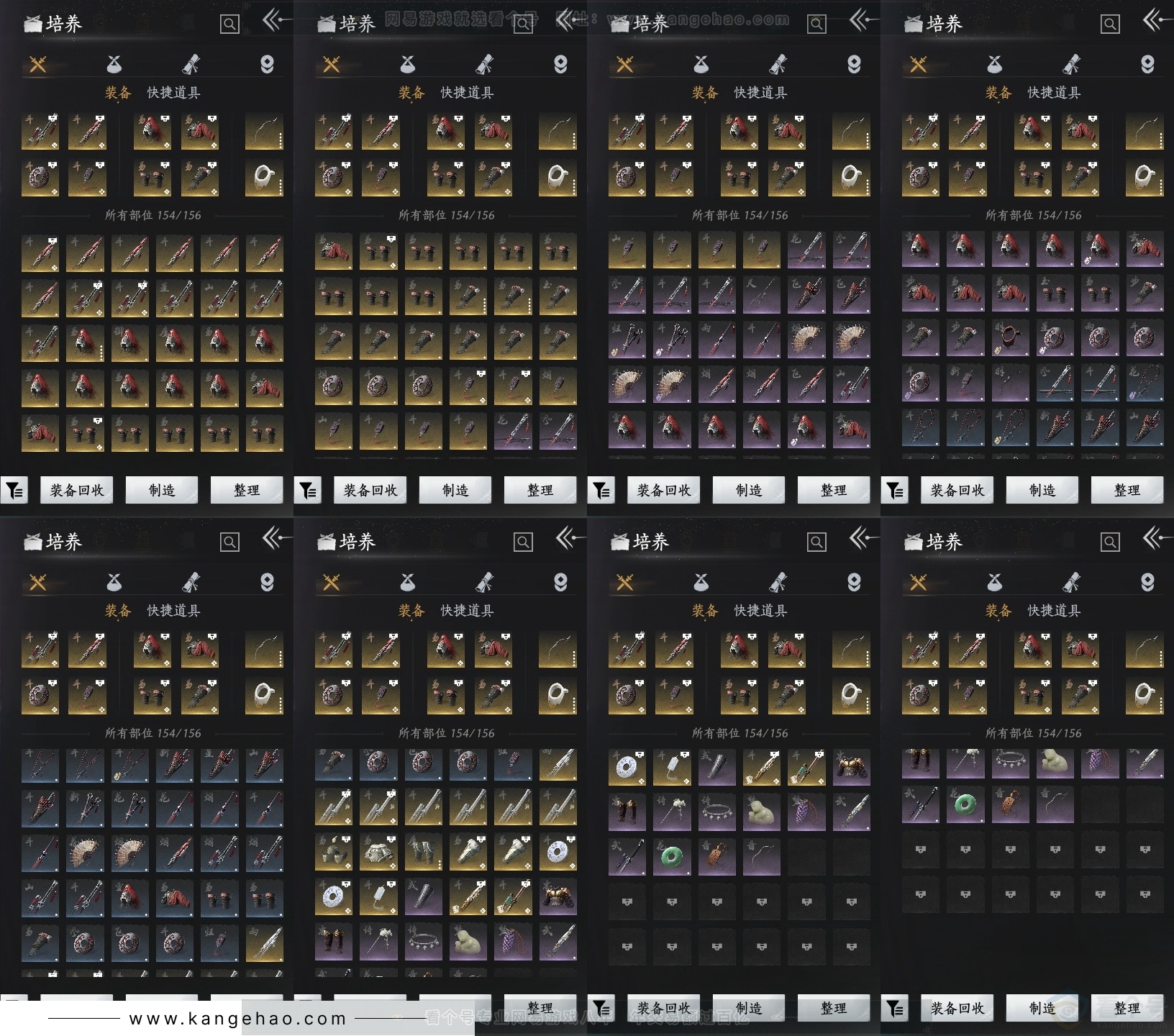1174x1036 pixels.
Task: Select equipped white glove slot in top-left panel
Action: coord(264,178)
